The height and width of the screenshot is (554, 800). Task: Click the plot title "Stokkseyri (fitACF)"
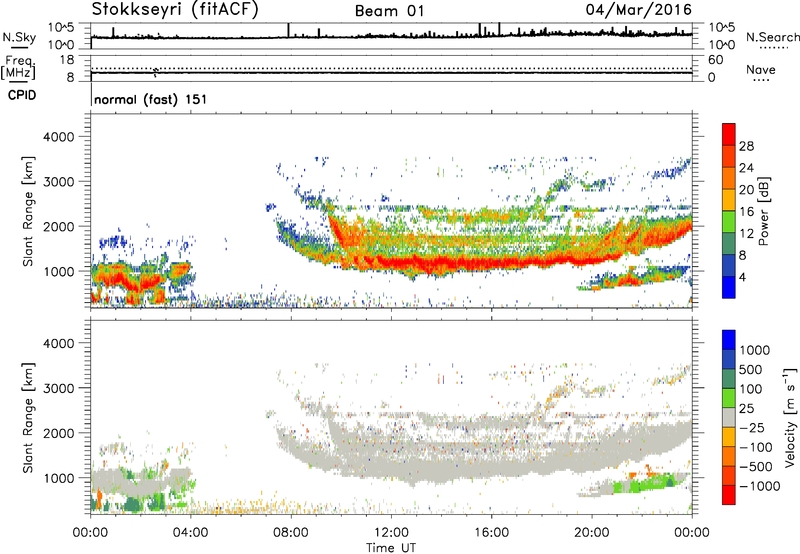[175, 9]
